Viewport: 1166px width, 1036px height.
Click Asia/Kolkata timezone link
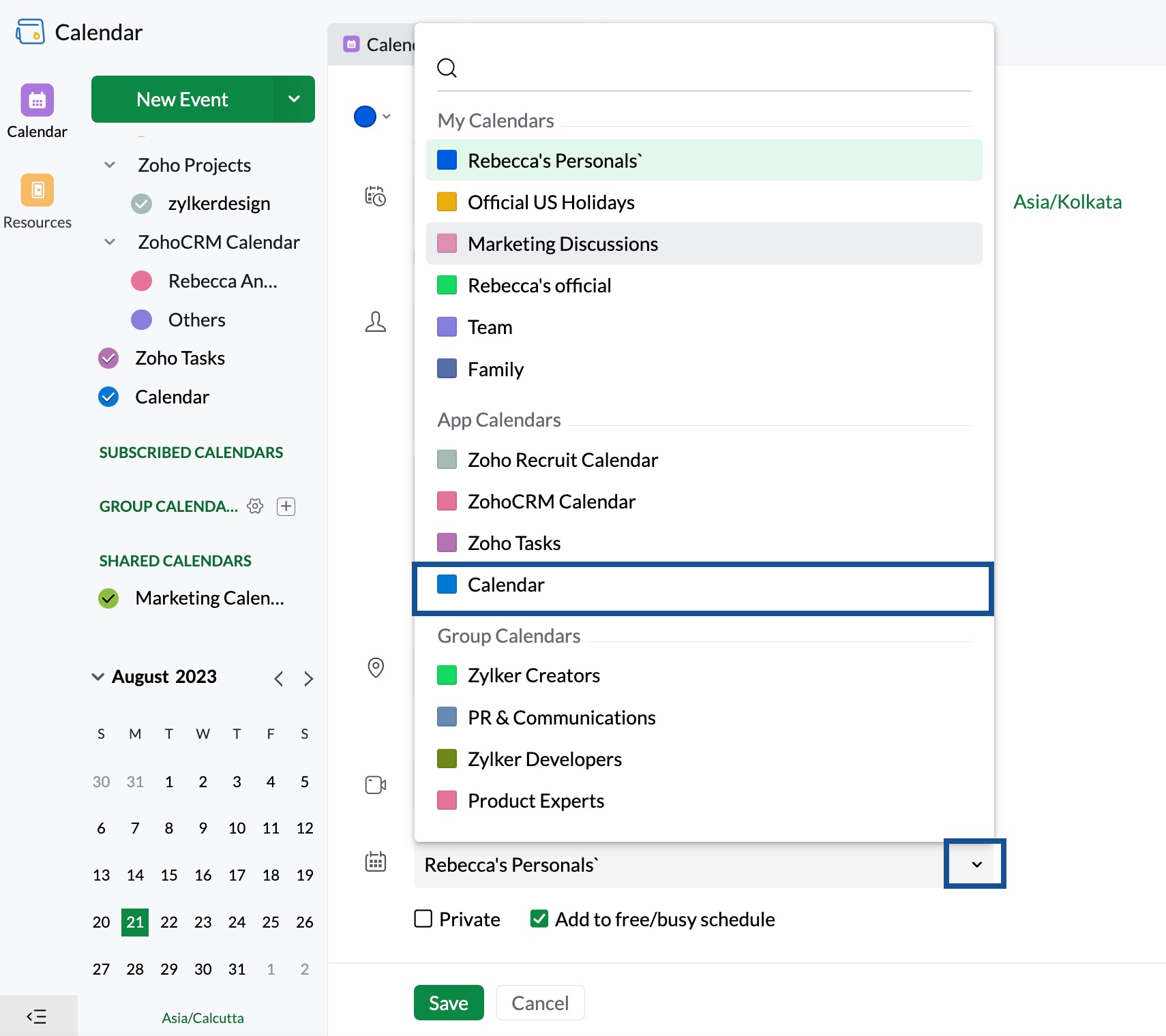1067,202
